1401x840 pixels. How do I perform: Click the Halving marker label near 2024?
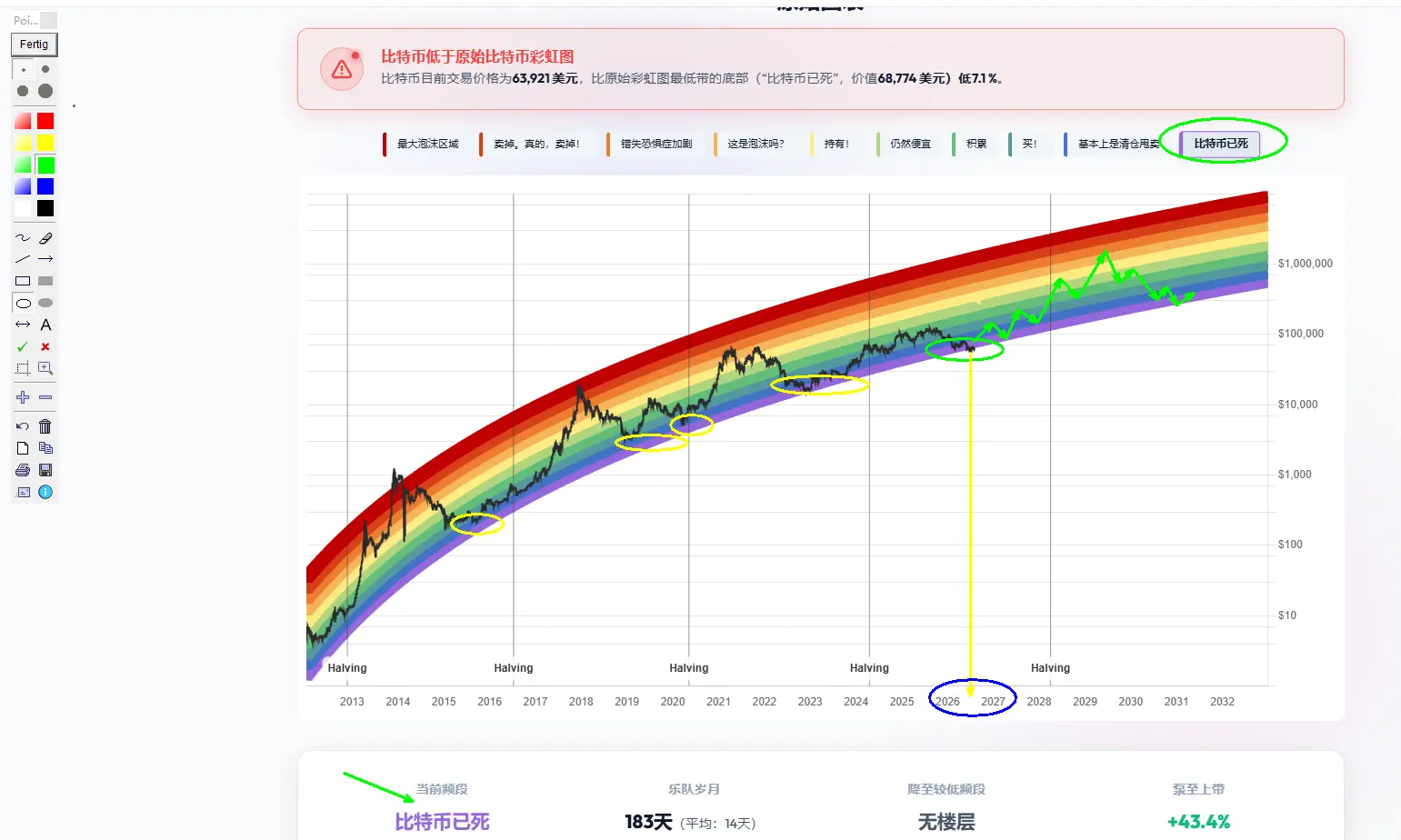click(x=869, y=668)
